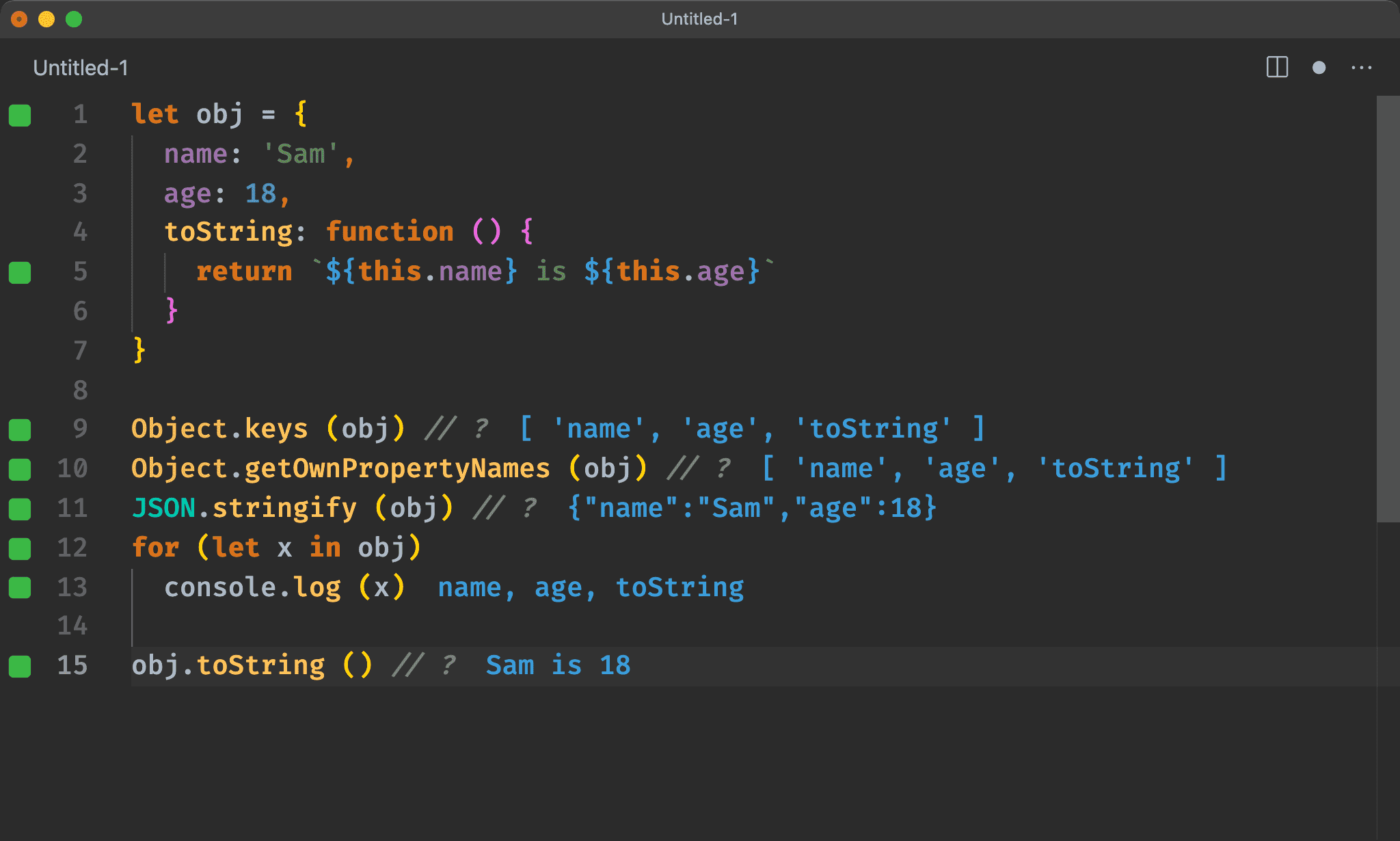Click the getOwnPropertyNames method name

pyautogui.click(x=396, y=469)
